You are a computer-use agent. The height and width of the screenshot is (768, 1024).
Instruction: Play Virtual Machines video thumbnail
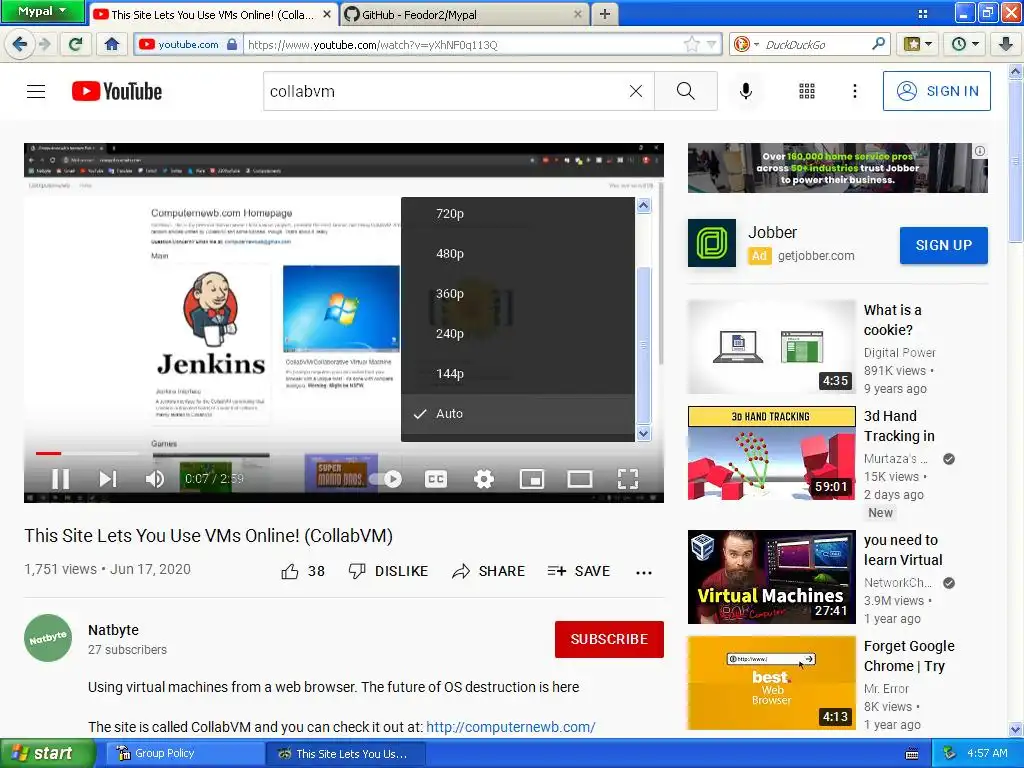point(771,577)
